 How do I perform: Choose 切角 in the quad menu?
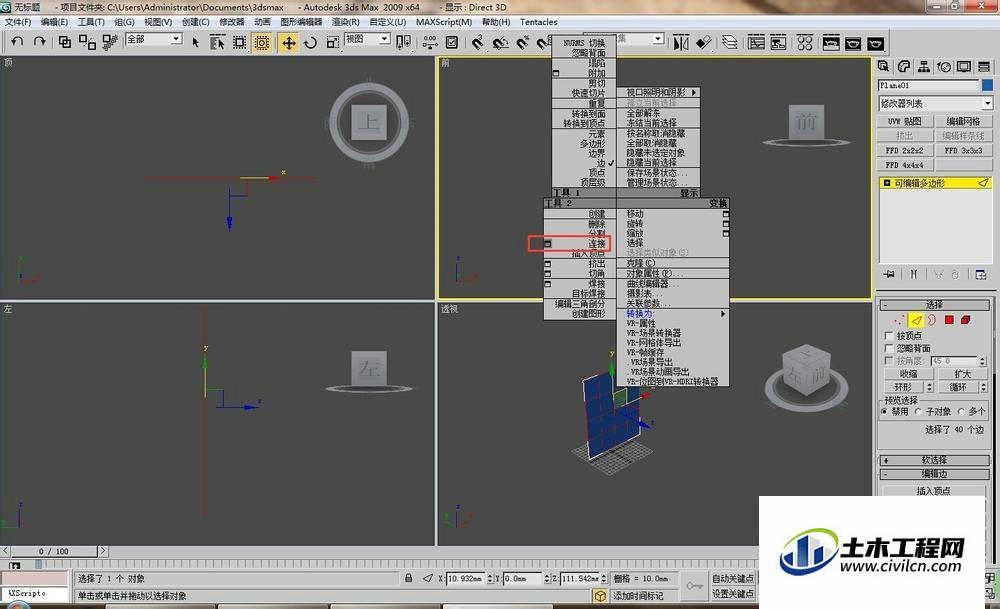(596, 274)
